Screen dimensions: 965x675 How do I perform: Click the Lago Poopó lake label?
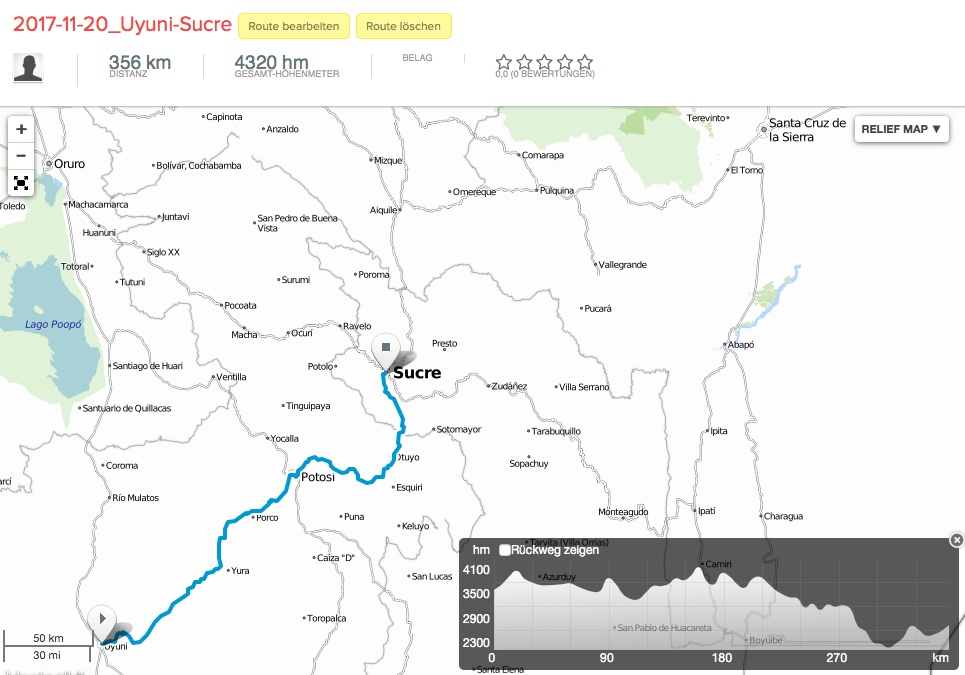[x=53, y=324]
